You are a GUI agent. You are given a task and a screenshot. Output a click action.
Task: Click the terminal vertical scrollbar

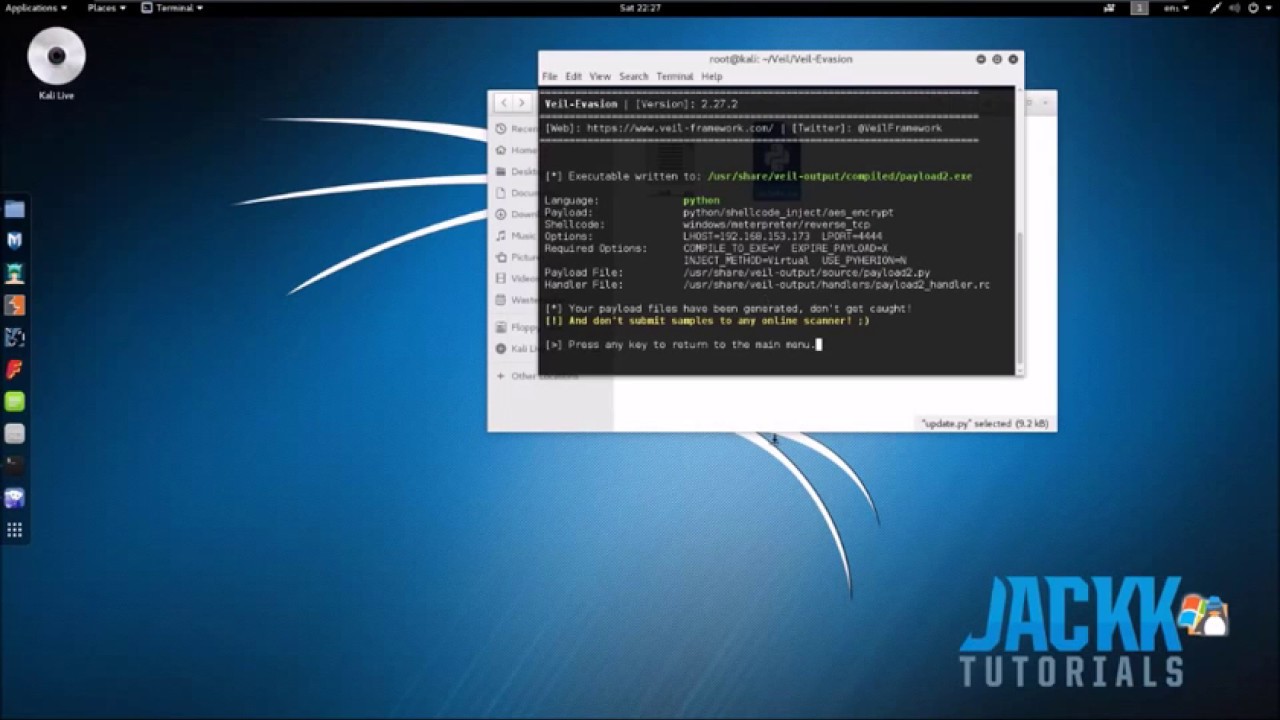coord(1019,298)
